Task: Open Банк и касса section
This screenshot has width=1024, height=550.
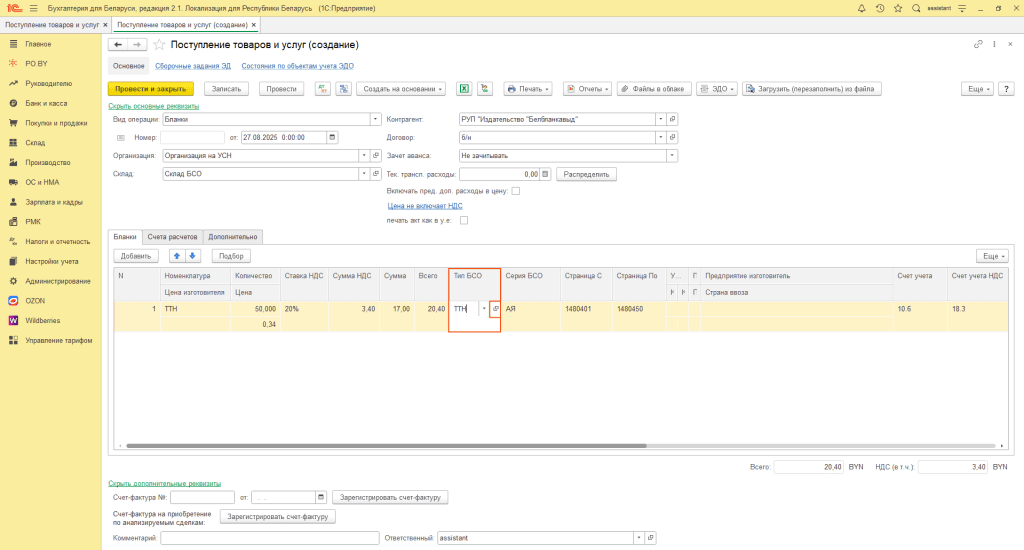Action: click(x=46, y=103)
